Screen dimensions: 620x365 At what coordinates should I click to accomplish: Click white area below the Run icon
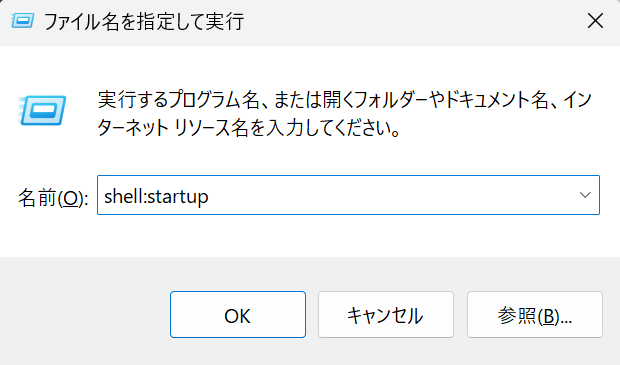coord(42,148)
